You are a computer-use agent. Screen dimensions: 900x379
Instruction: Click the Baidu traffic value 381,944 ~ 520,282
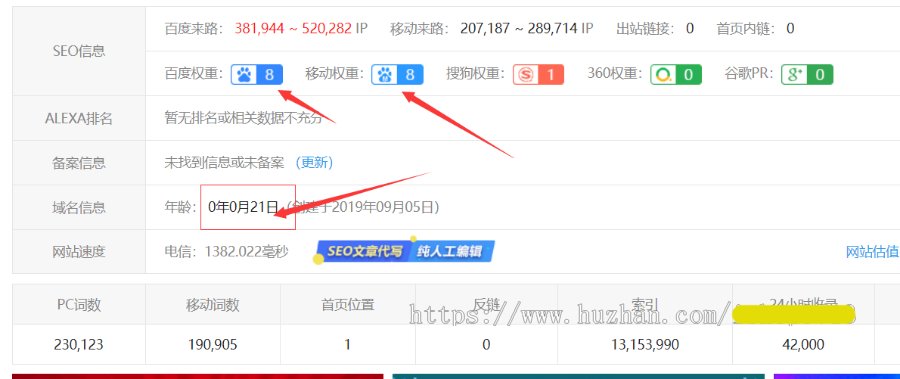click(x=293, y=28)
